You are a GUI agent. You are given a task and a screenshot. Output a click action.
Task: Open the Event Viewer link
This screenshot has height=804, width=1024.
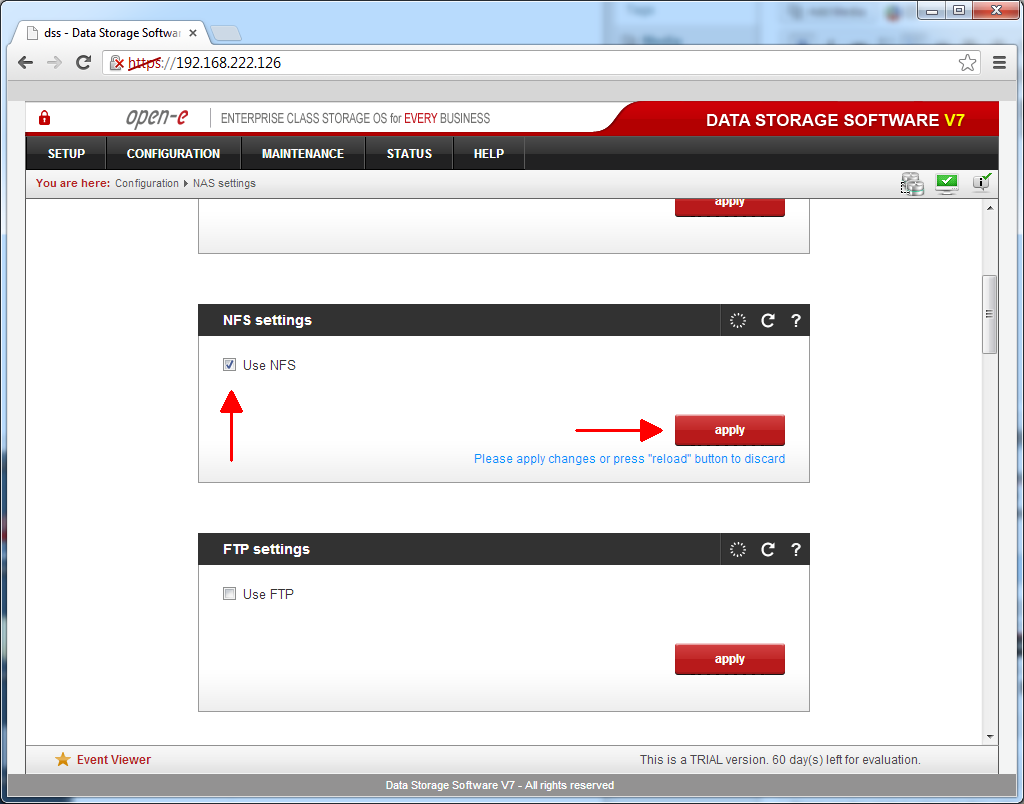point(114,760)
